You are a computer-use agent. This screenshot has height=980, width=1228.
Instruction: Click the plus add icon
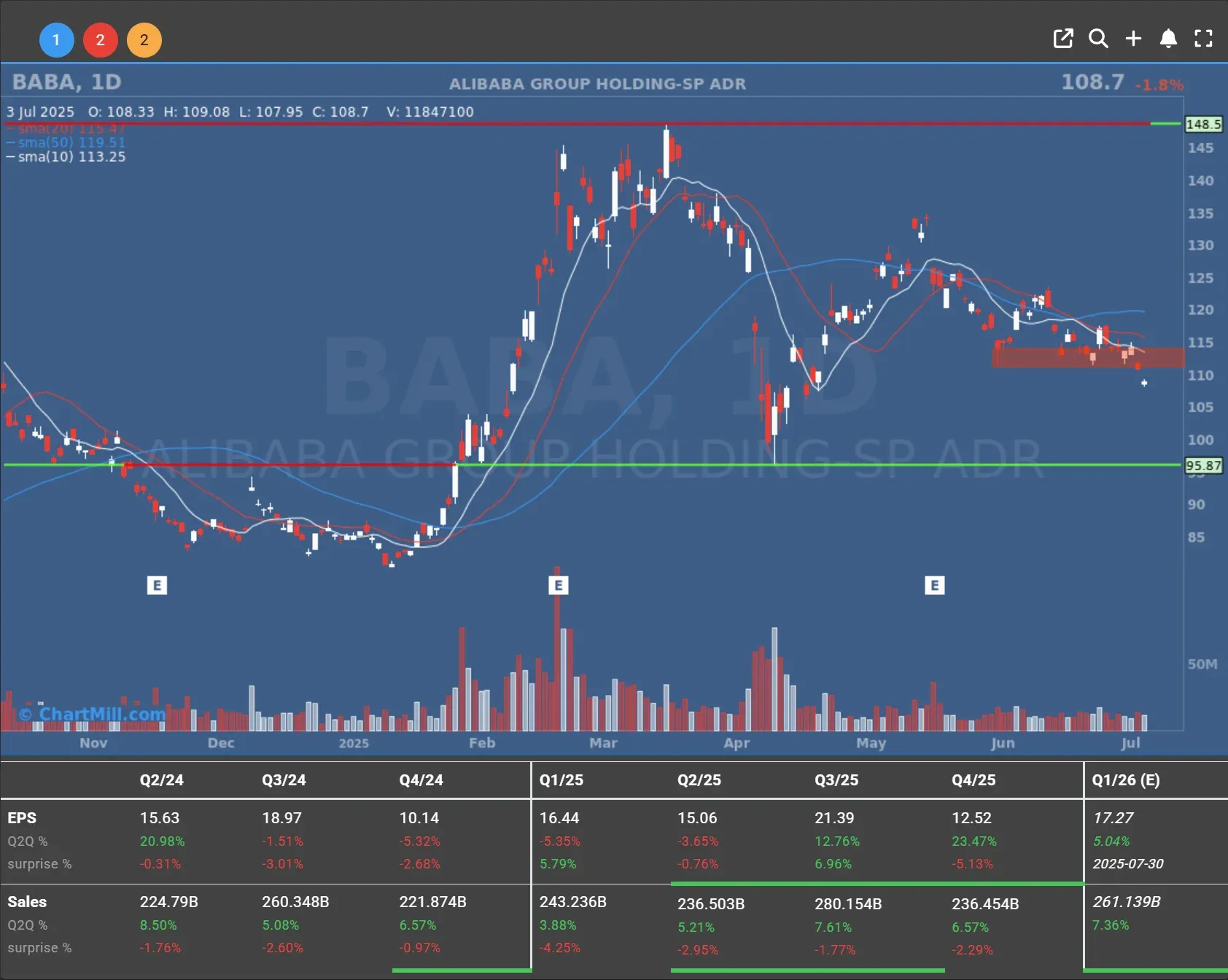[1133, 39]
